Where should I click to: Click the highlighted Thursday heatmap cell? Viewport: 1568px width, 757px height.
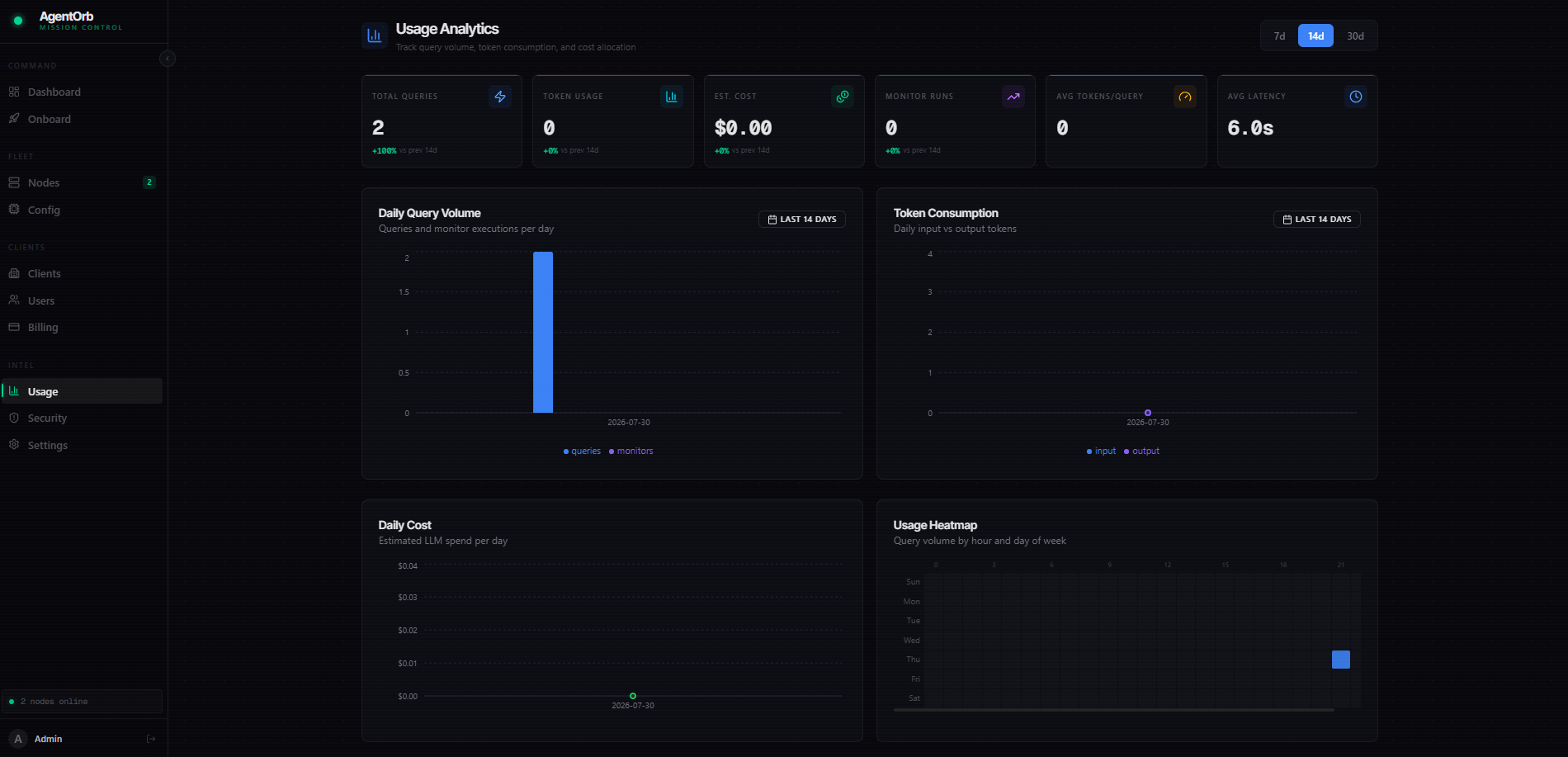tap(1341, 660)
